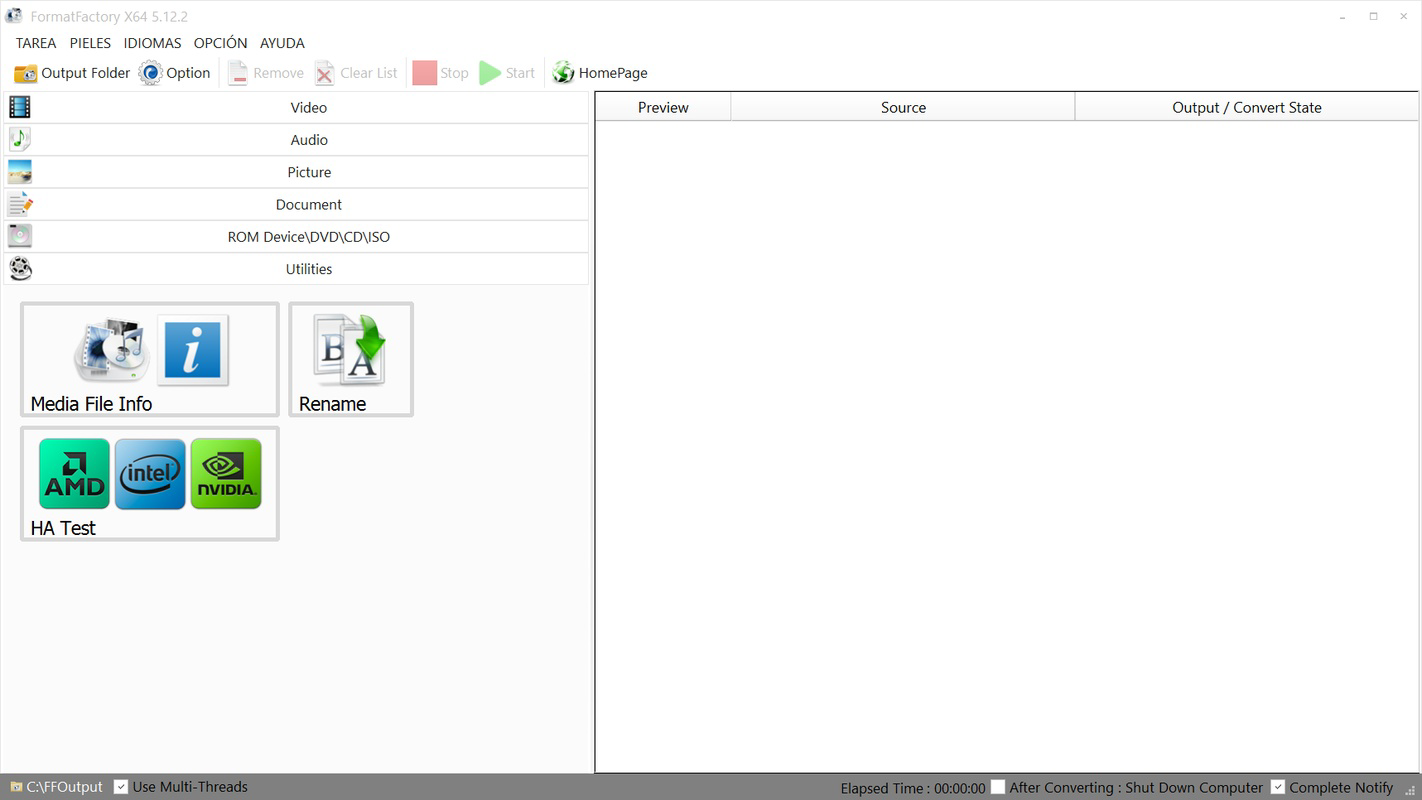The width and height of the screenshot is (1422, 800).
Task: Open the Document category icon
Action: (19, 203)
